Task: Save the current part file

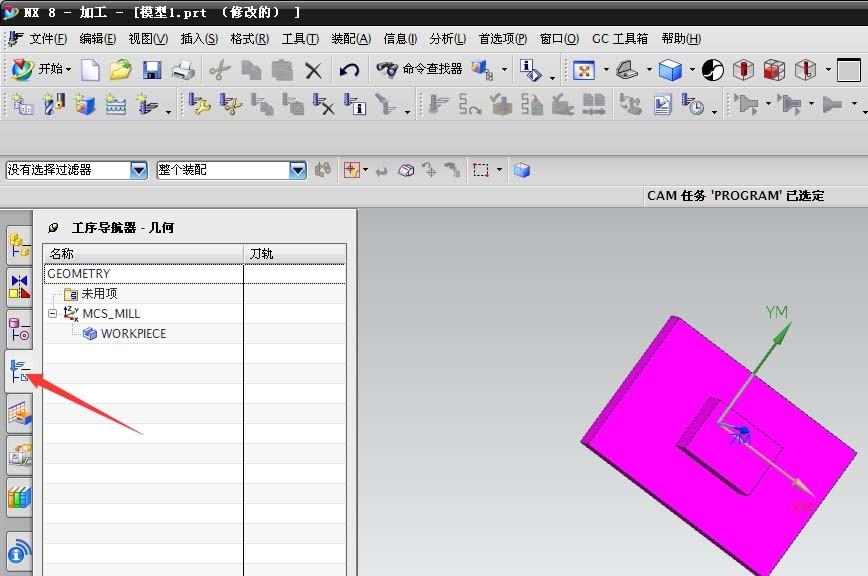Action: click(153, 70)
